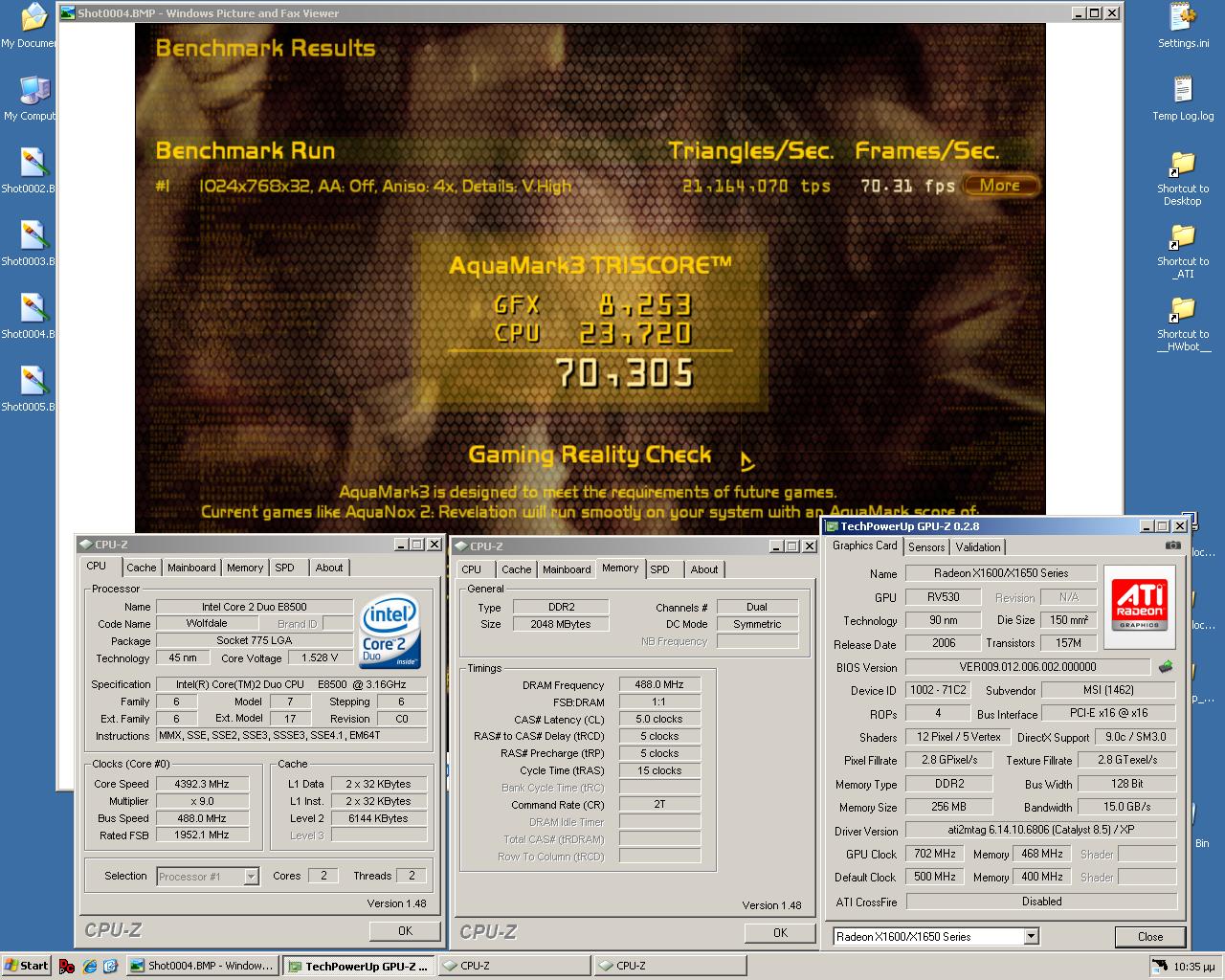1225x980 pixels.
Task: Select the Settings.ini desktop file
Action: tap(1183, 26)
